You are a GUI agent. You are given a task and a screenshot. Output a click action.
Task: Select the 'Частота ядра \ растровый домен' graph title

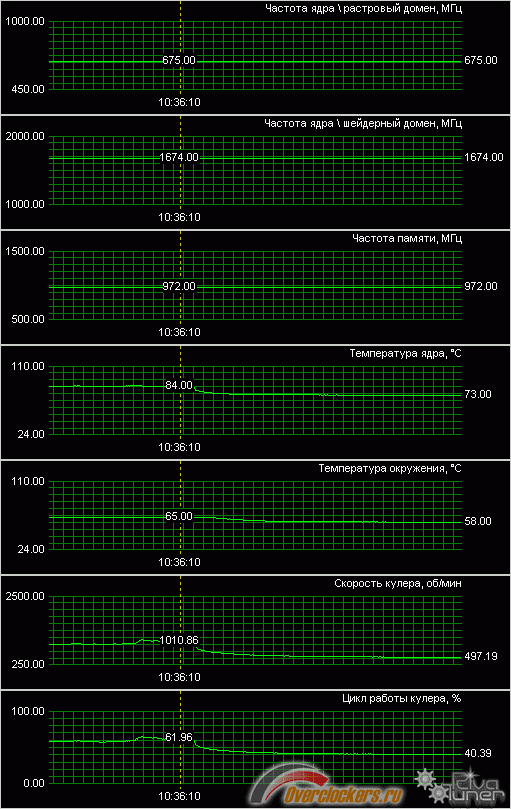[x=363, y=8]
